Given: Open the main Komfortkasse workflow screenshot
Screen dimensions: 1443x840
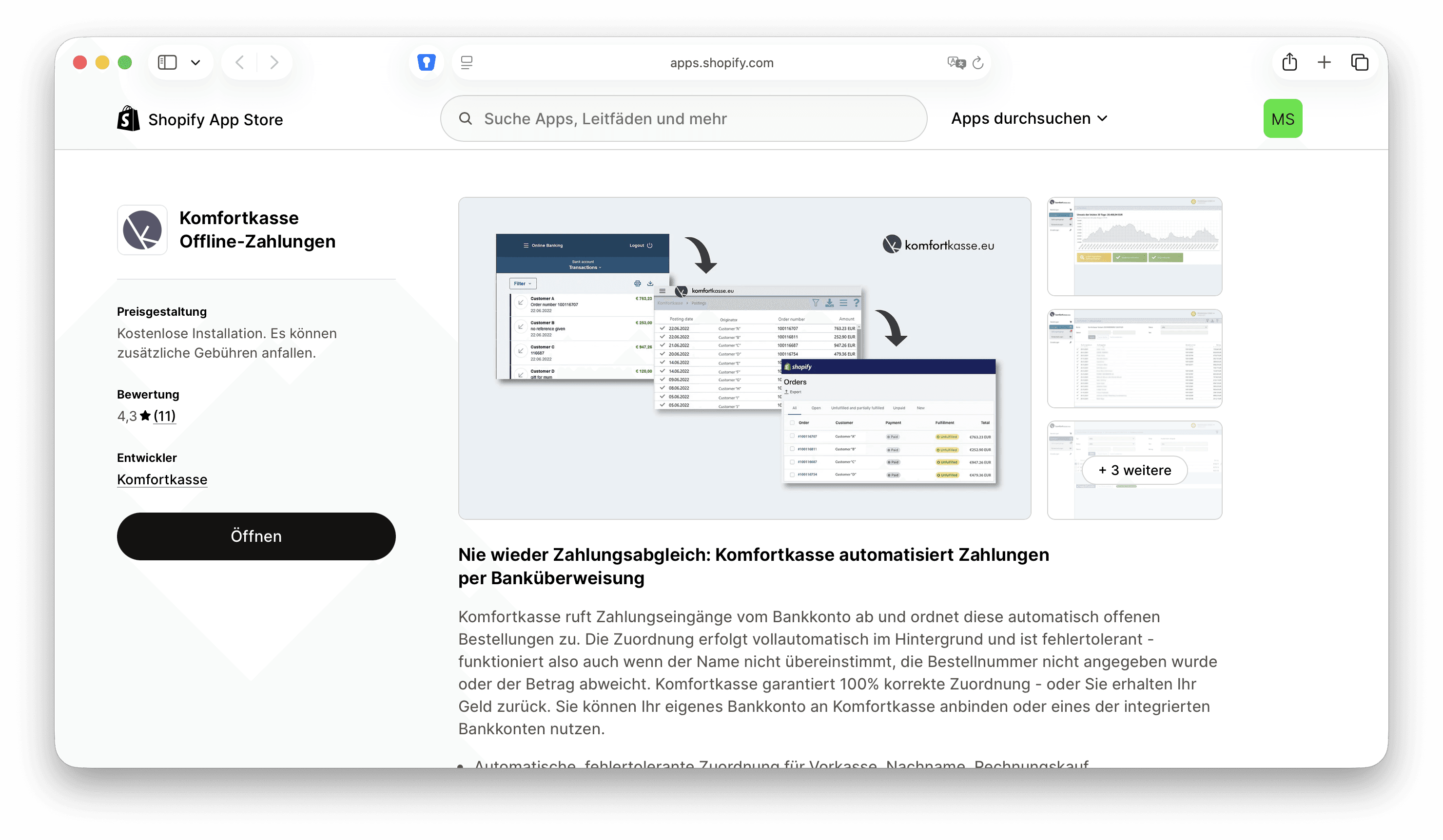Looking at the screenshot, I should 744,358.
